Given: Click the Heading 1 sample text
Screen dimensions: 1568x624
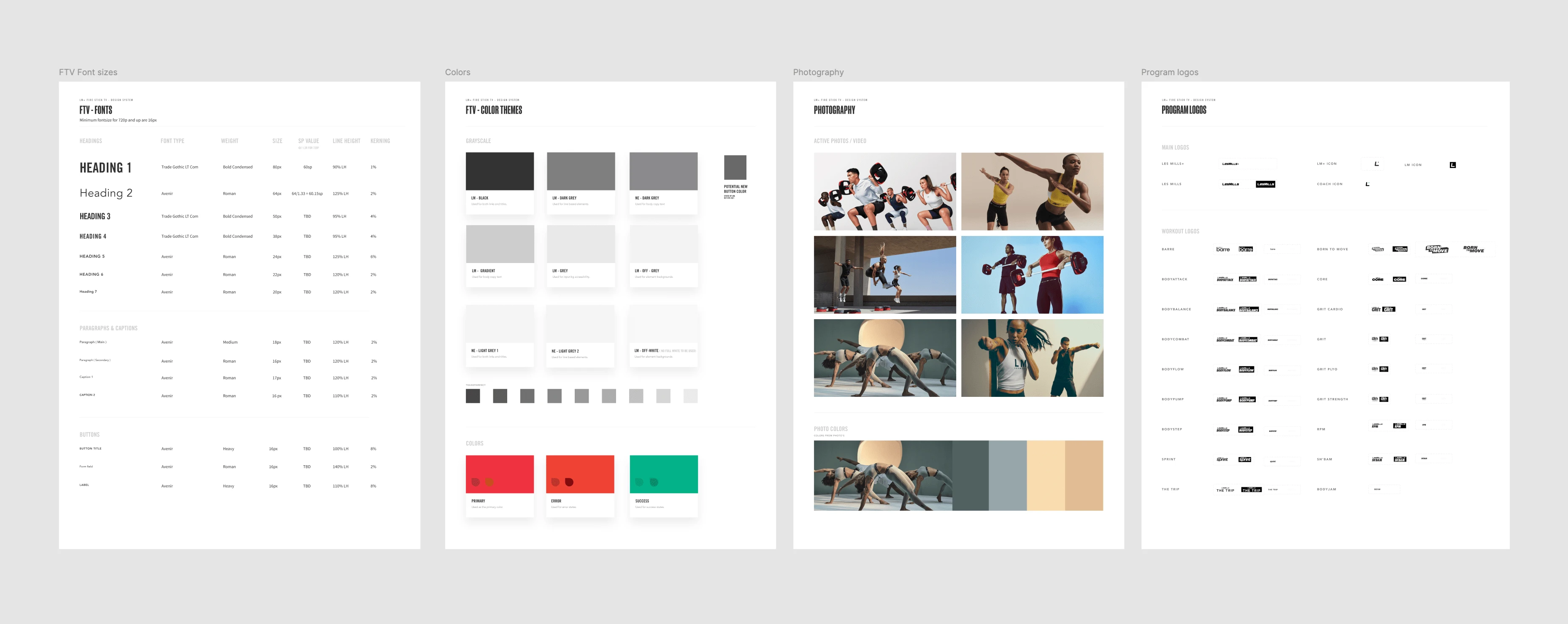Looking at the screenshot, I should (x=105, y=168).
